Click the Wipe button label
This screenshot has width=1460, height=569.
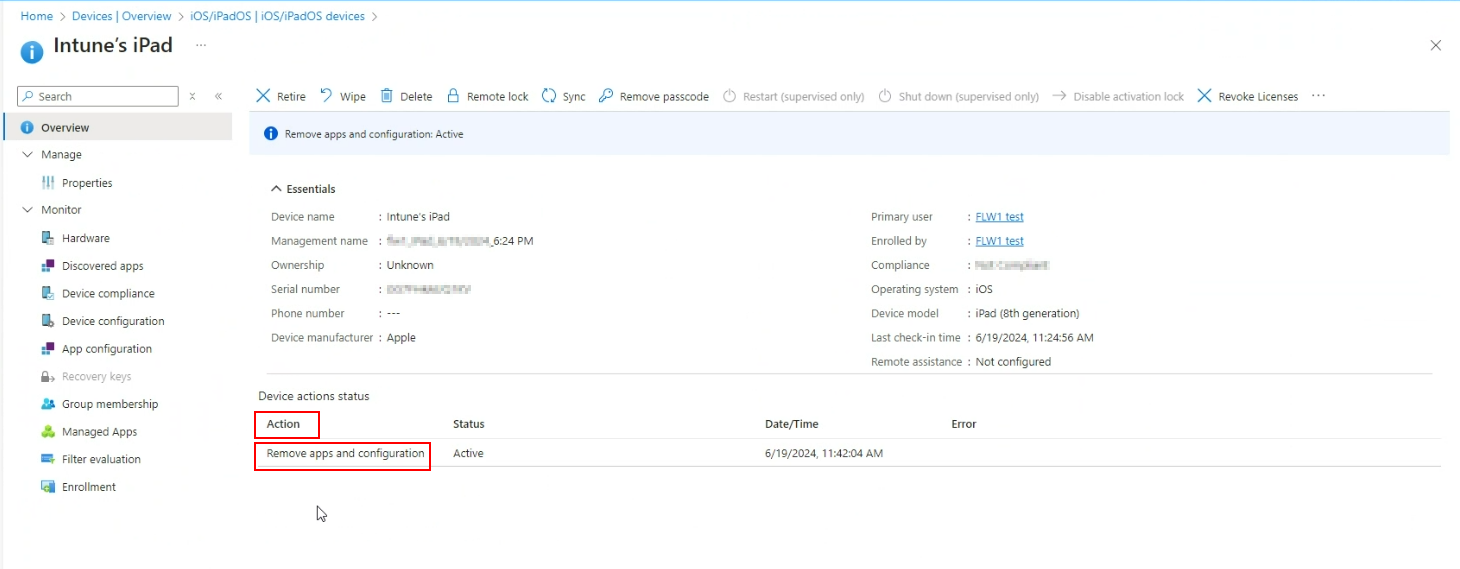(x=353, y=97)
